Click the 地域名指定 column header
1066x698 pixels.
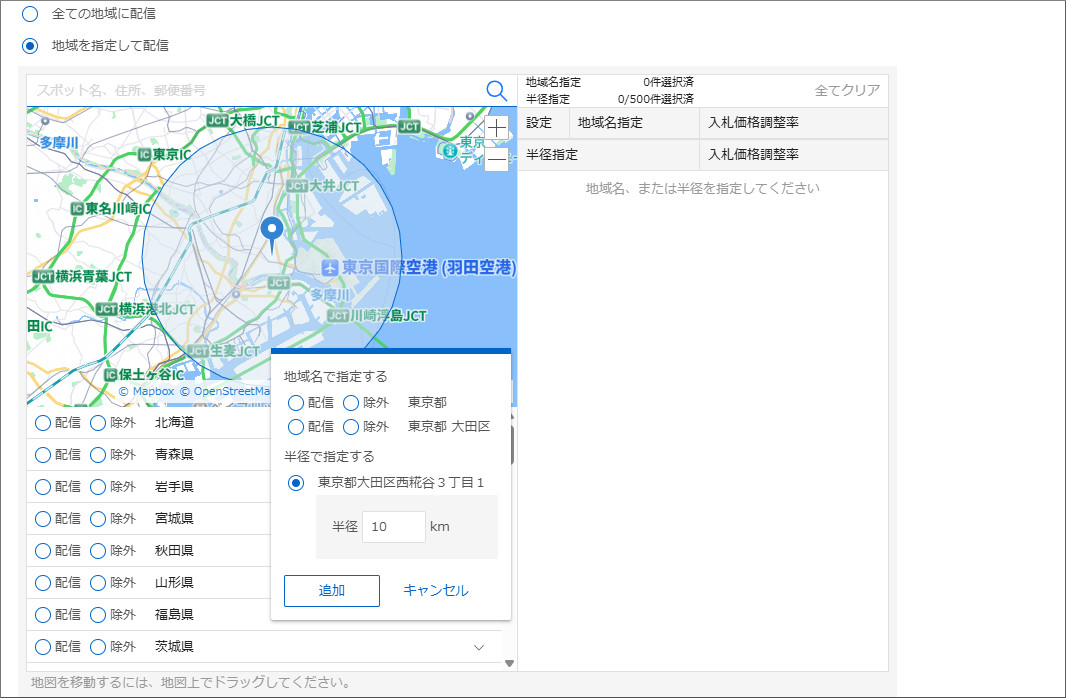610,123
